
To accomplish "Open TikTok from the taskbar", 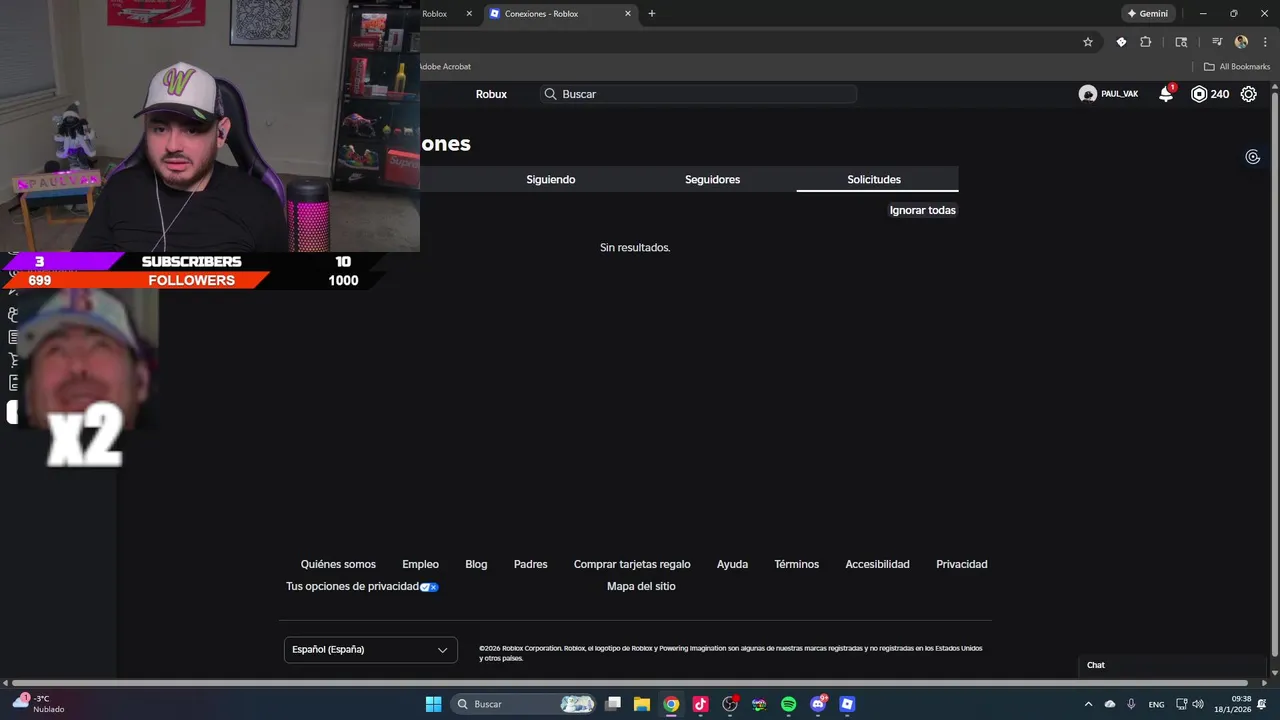I will tap(700, 704).
